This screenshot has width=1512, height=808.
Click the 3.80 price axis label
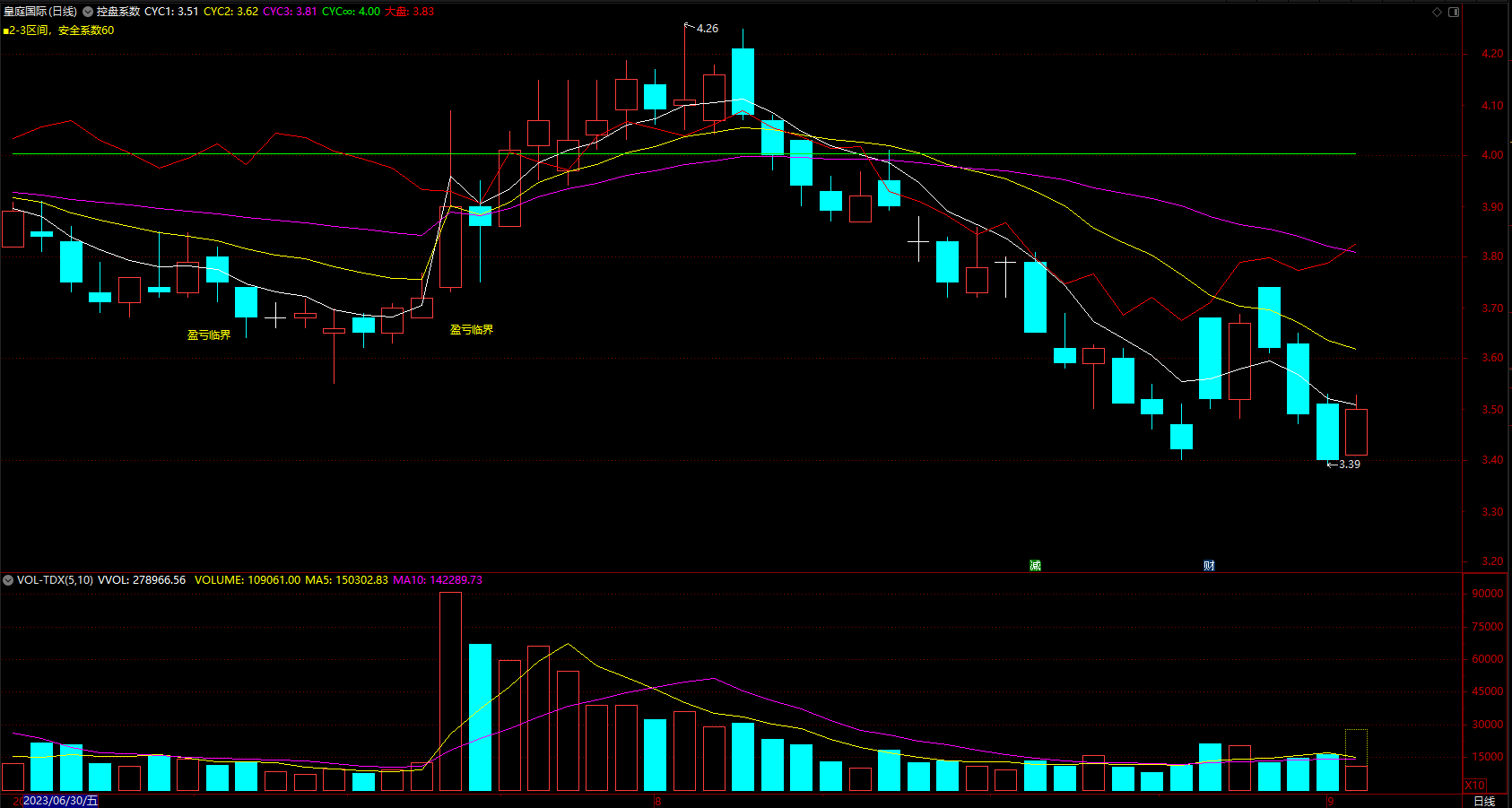pyautogui.click(x=1492, y=256)
